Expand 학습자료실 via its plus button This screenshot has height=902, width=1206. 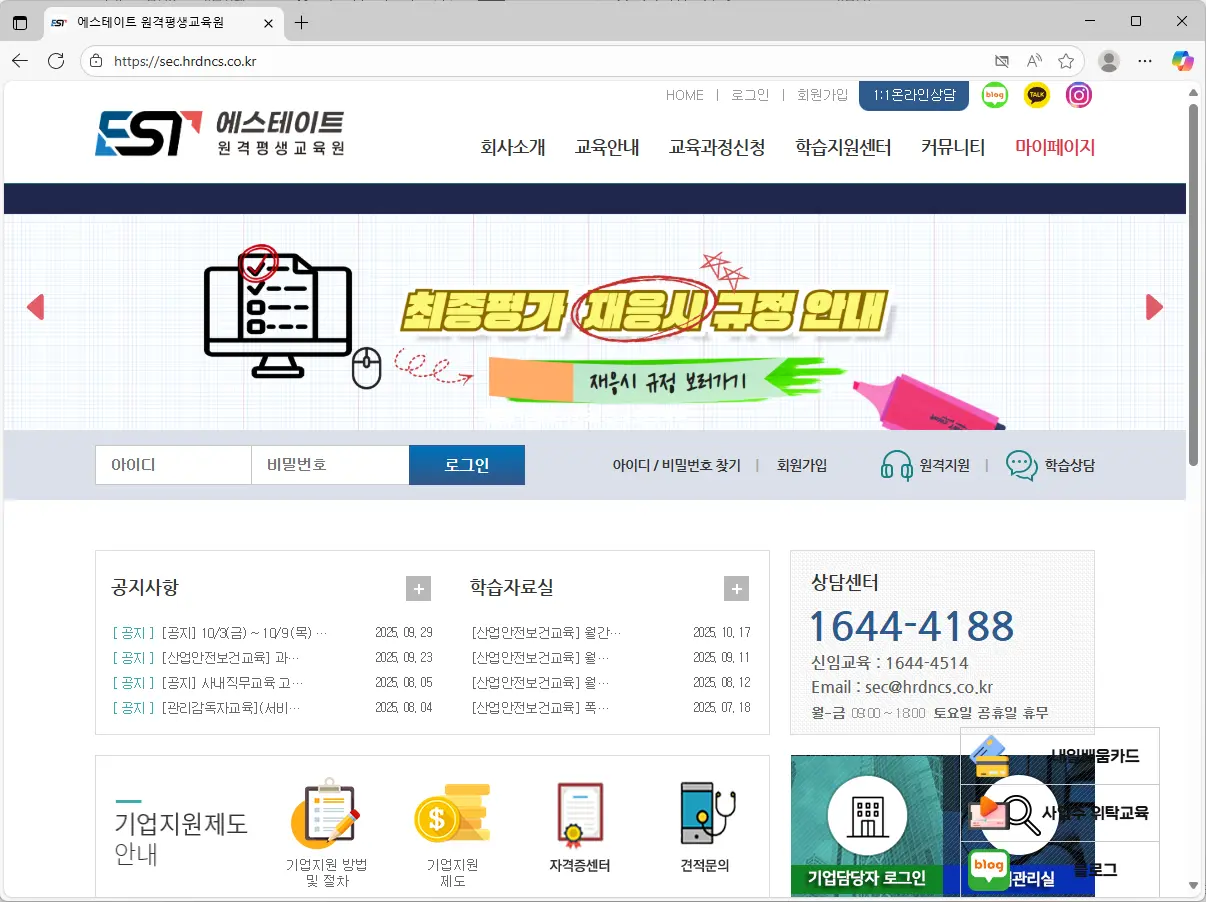736,588
